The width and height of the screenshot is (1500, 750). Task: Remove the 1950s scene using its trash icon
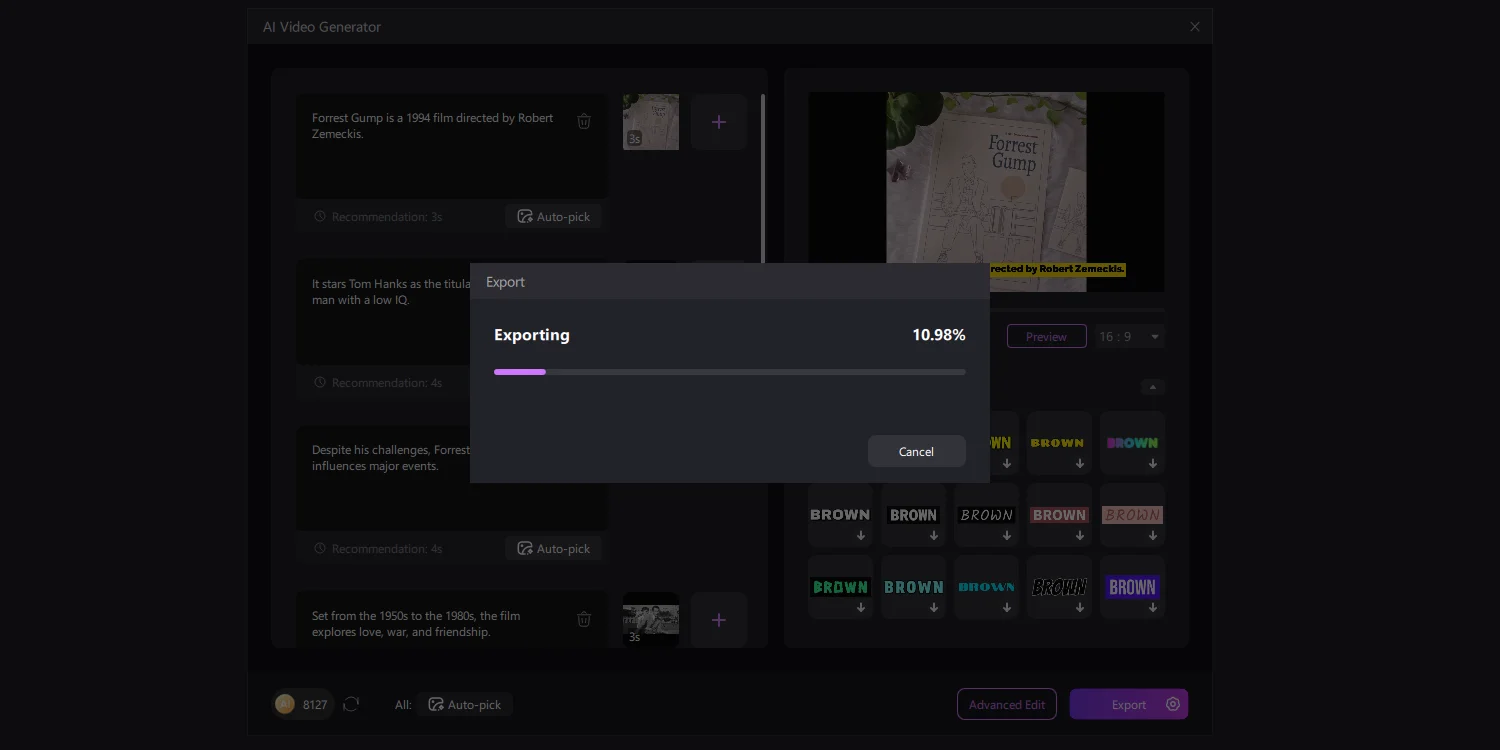tap(584, 619)
